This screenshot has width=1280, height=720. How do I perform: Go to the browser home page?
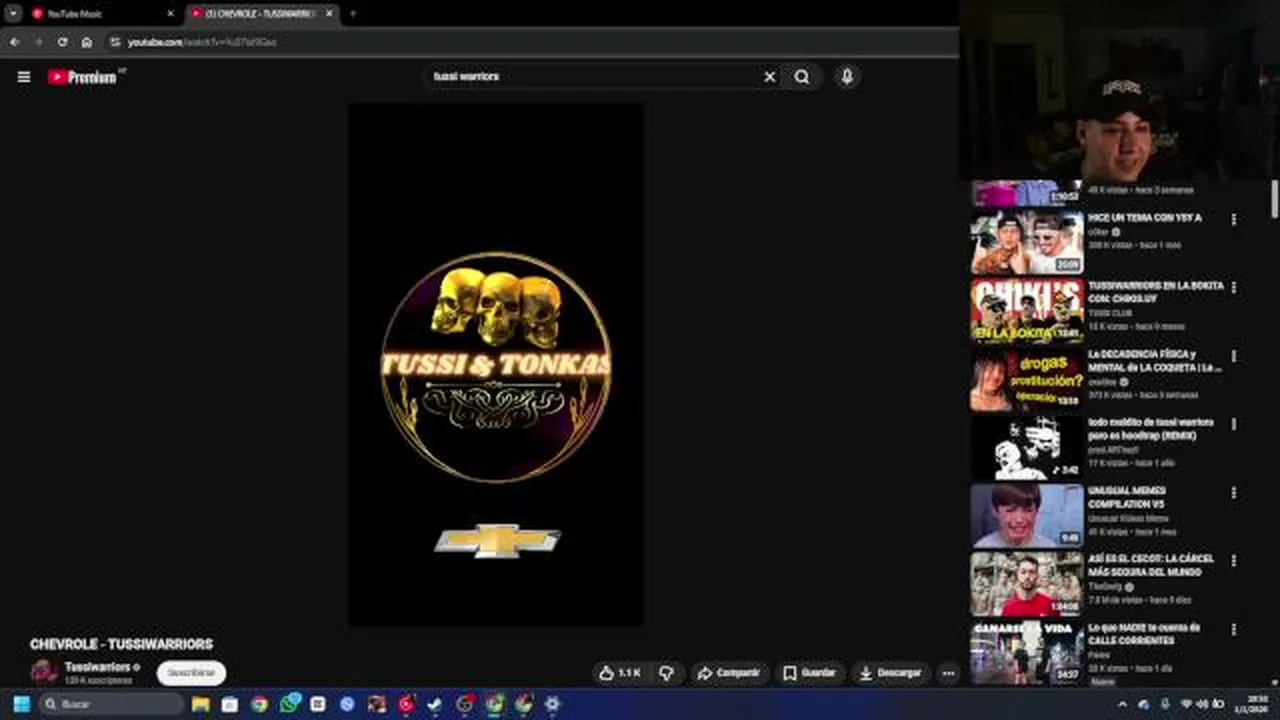tap(87, 42)
